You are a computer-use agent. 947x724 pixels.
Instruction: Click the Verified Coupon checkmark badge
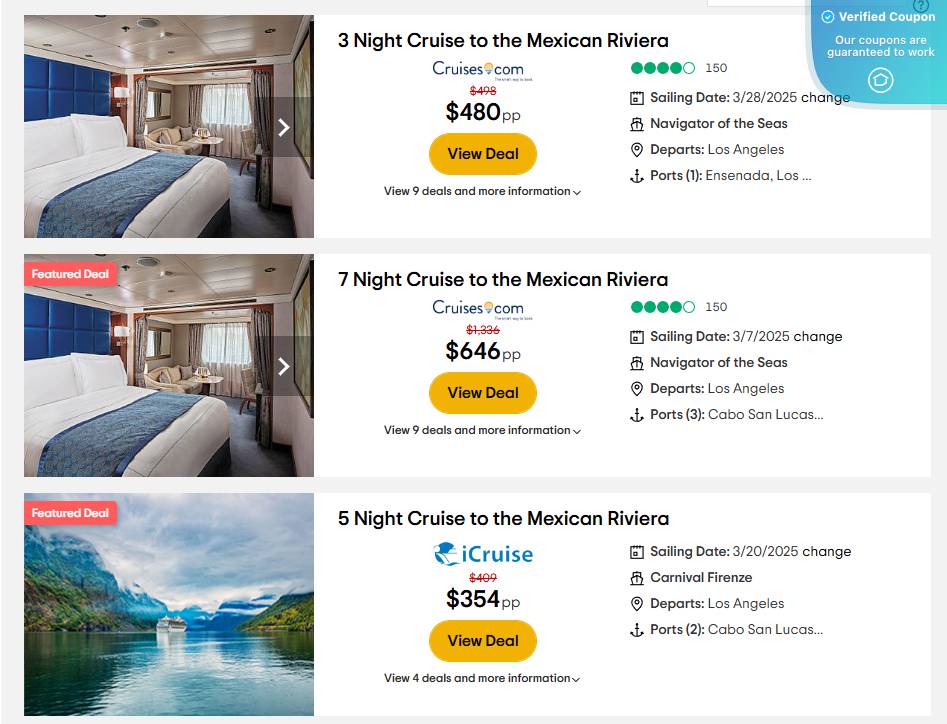point(826,16)
